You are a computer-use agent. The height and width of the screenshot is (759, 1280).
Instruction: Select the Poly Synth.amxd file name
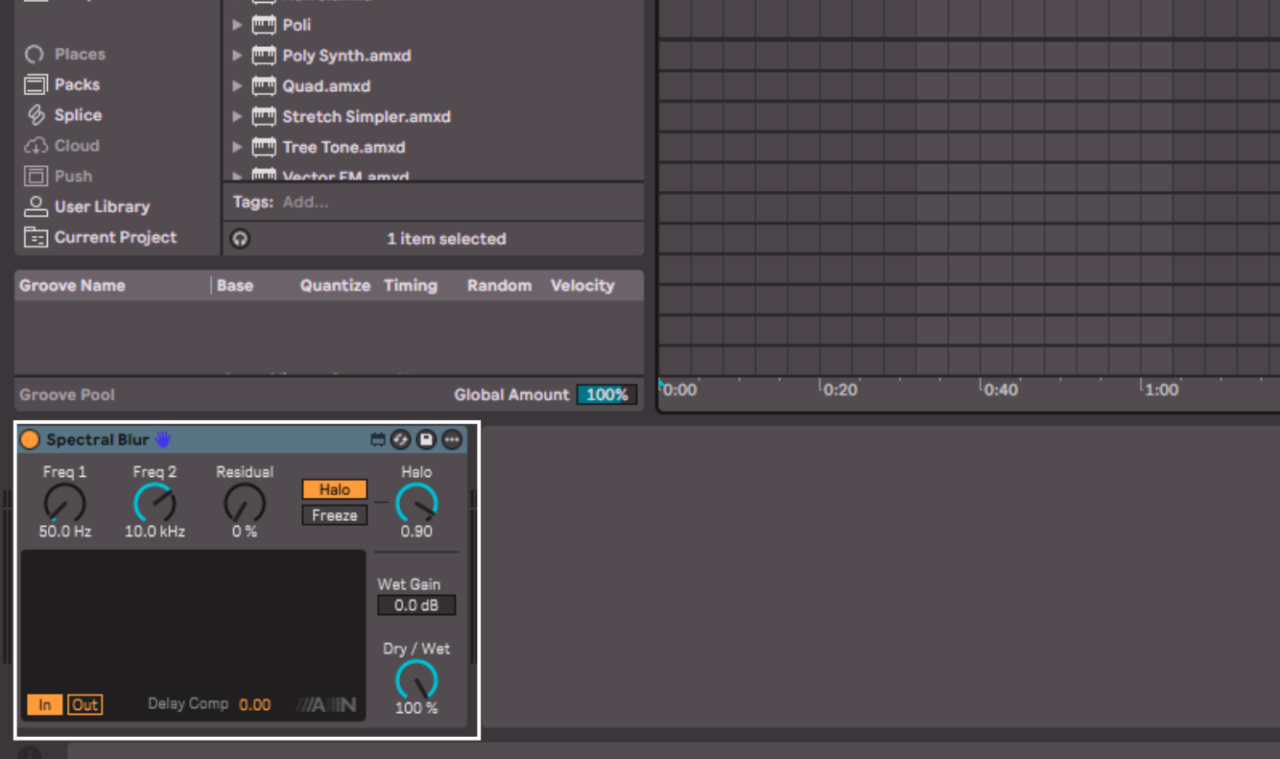pyautogui.click(x=347, y=56)
